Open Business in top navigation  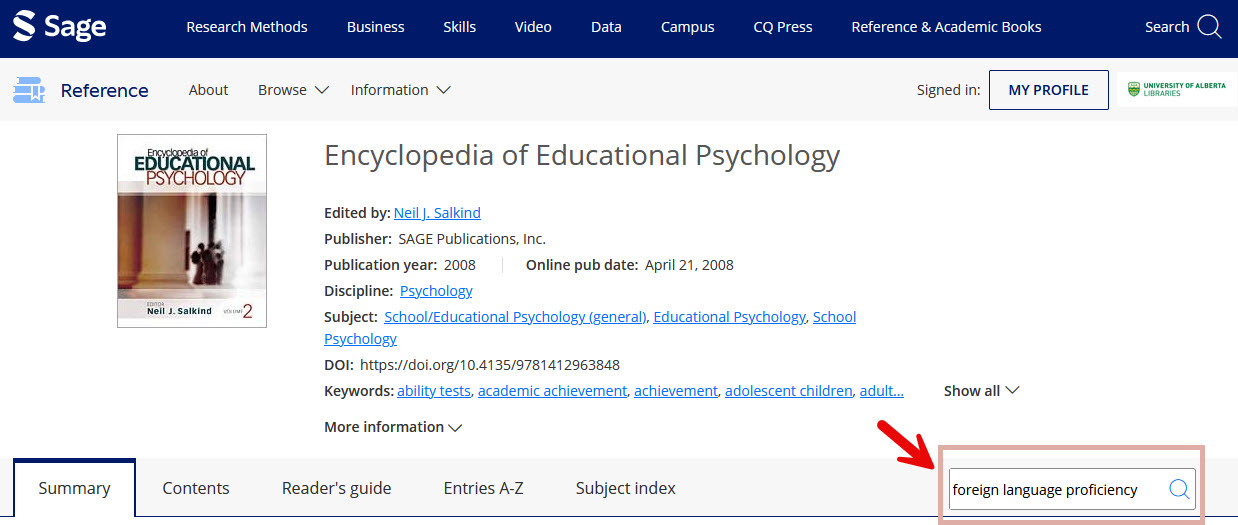pyautogui.click(x=375, y=27)
